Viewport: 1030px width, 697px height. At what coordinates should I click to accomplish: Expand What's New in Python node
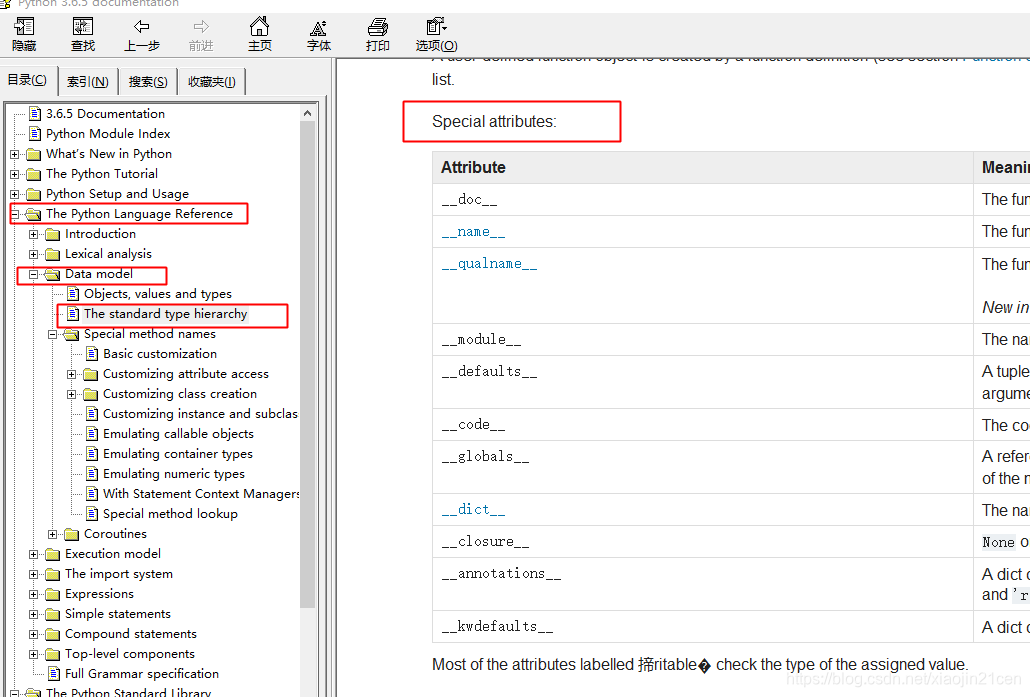pyautogui.click(x=14, y=154)
